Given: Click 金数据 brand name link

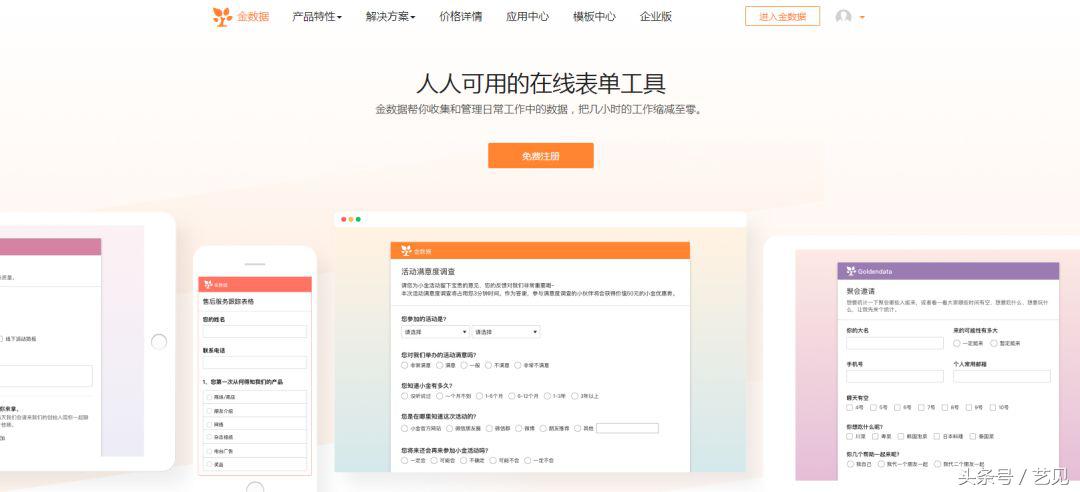Looking at the screenshot, I should pos(253,17).
